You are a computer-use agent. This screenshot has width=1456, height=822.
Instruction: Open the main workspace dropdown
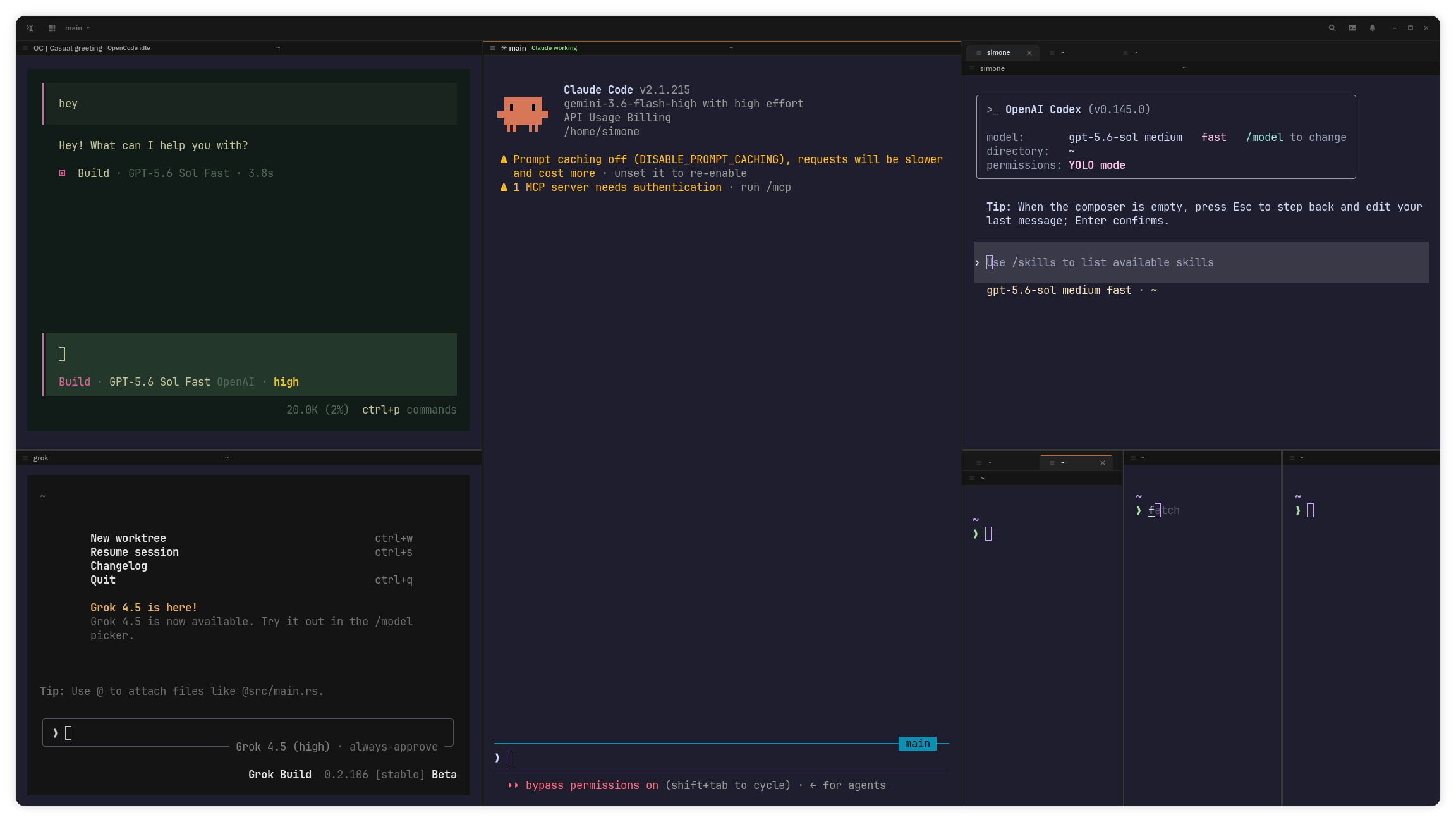coord(77,28)
